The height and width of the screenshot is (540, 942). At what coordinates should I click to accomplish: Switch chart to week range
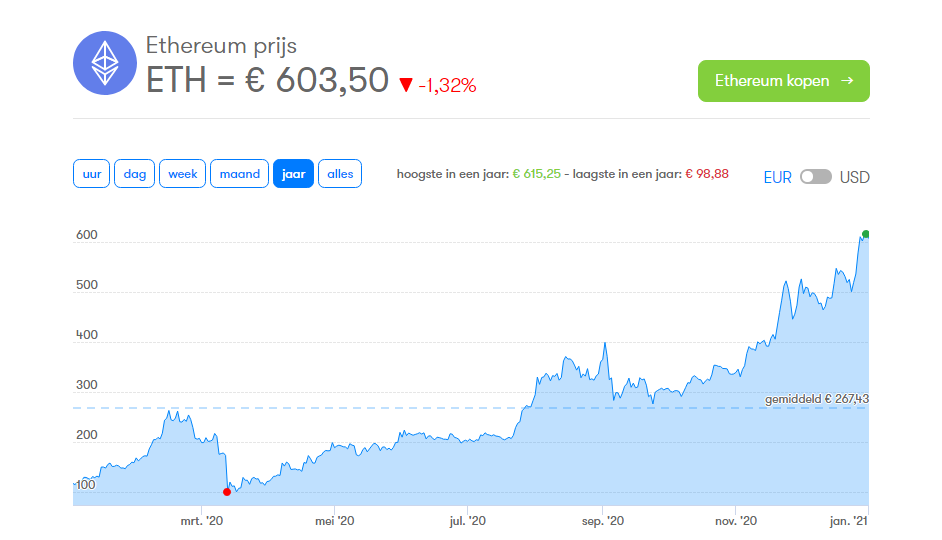tap(183, 174)
